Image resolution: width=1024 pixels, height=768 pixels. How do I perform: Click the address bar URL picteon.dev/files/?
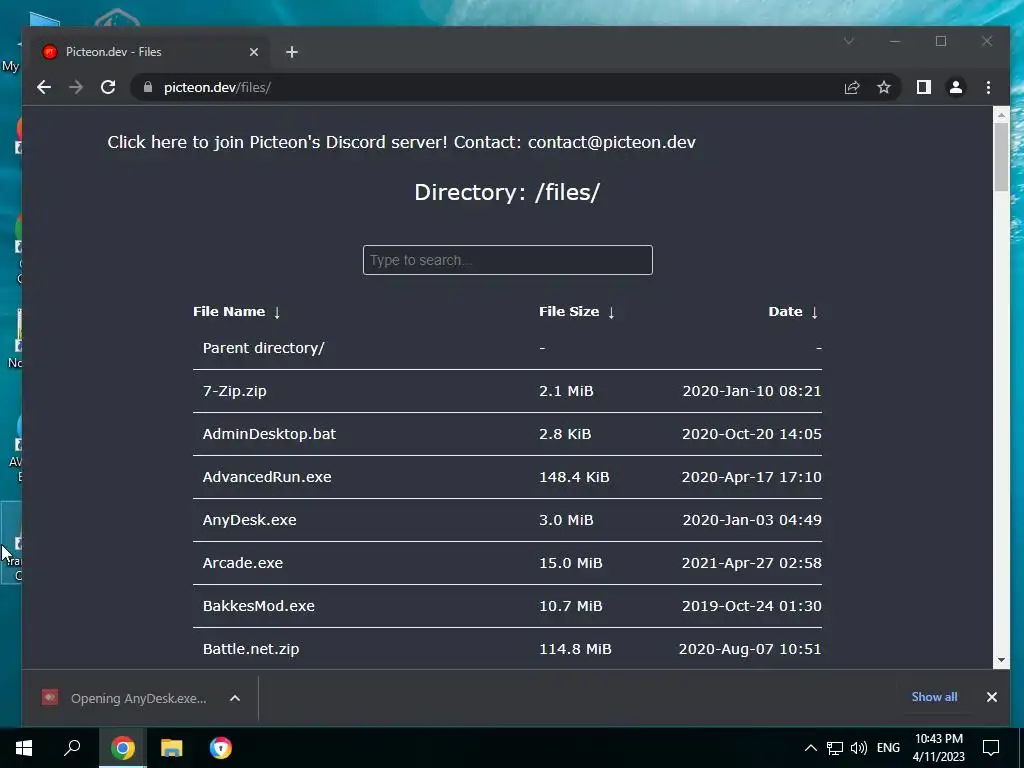[217, 88]
